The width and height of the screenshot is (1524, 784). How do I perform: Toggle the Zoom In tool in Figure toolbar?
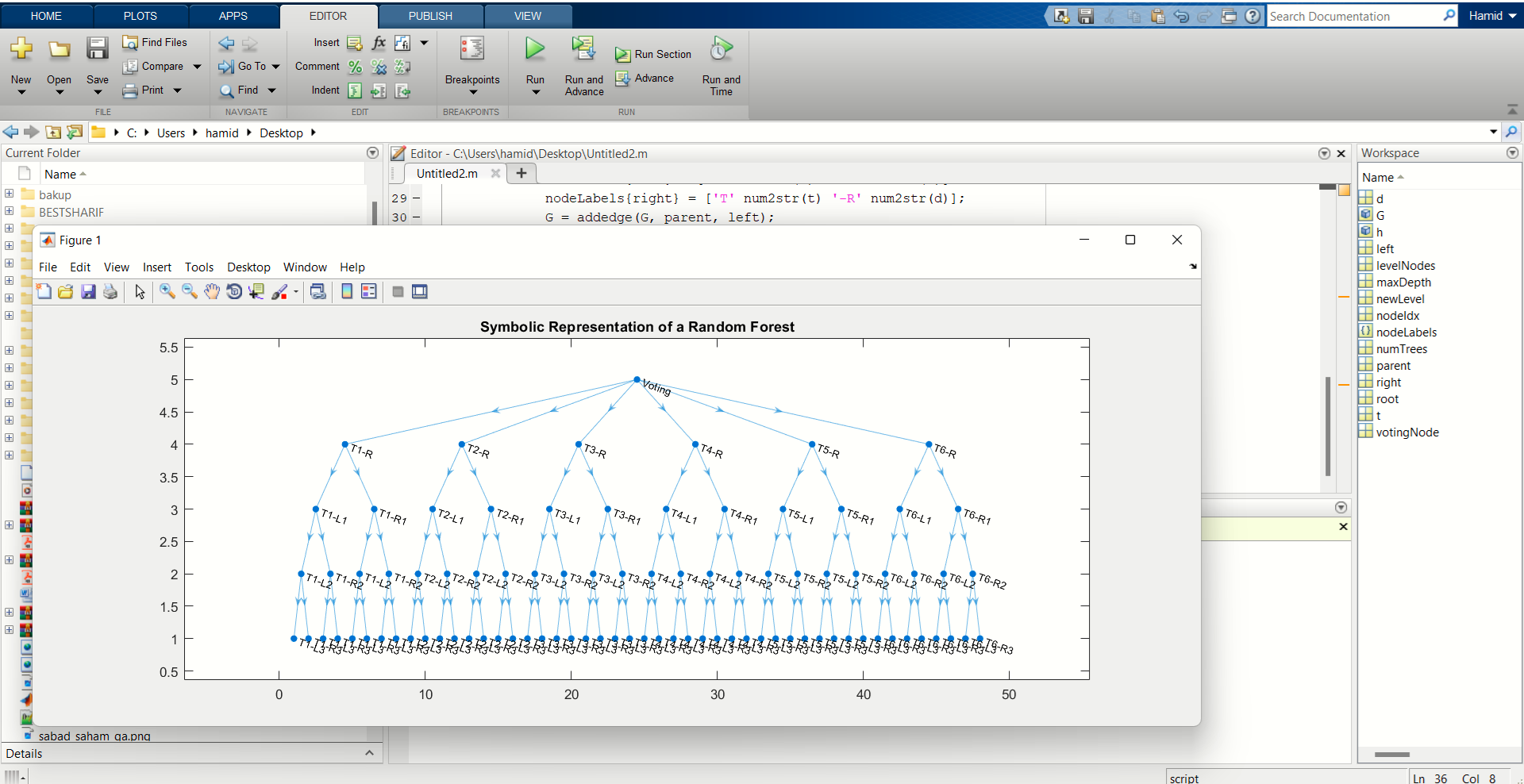coord(167,292)
